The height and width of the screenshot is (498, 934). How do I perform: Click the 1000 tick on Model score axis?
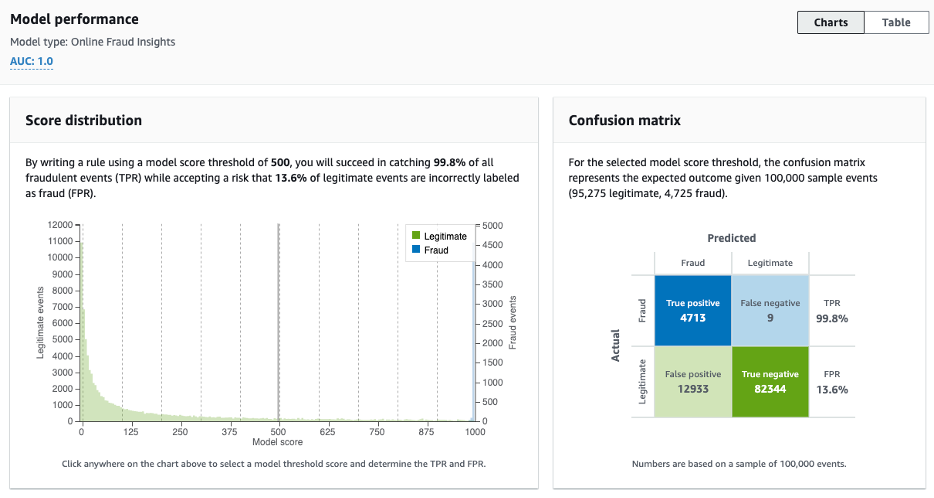pos(474,432)
